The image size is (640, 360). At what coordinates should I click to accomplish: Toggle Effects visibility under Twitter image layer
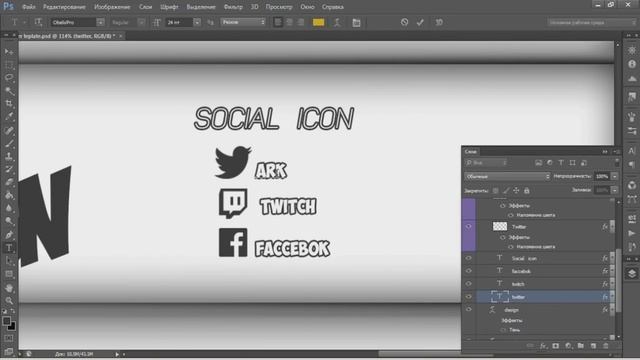[503, 237]
